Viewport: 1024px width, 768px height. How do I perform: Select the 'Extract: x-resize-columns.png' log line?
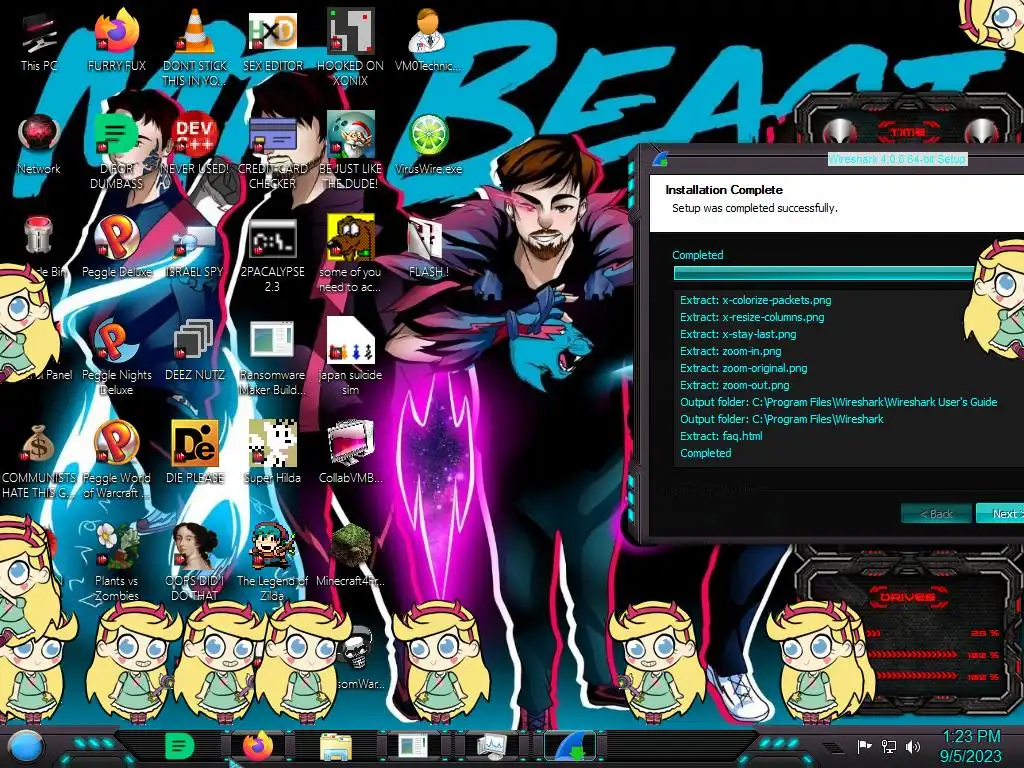pos(752,317)
